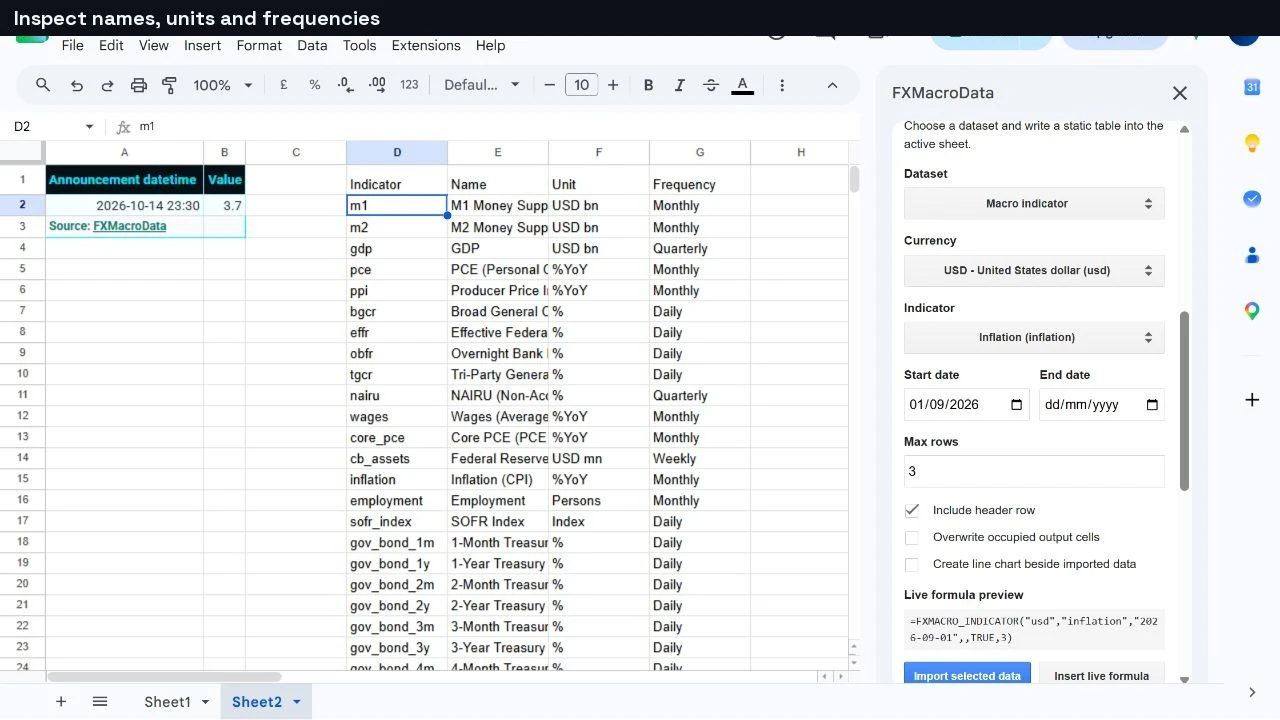Open Google Calendar side panel icon
This screenshot has width=1280, height=720.
click(x=1252, y=87)
